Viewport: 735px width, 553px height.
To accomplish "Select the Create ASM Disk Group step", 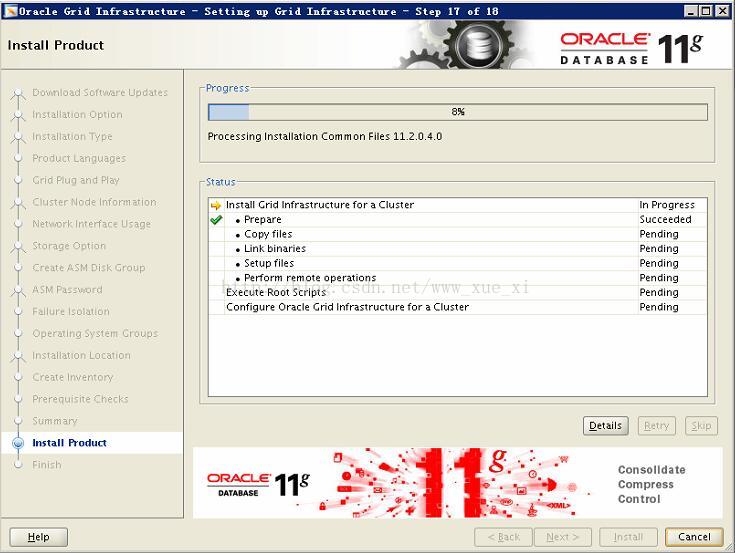I will click(89, 268).
